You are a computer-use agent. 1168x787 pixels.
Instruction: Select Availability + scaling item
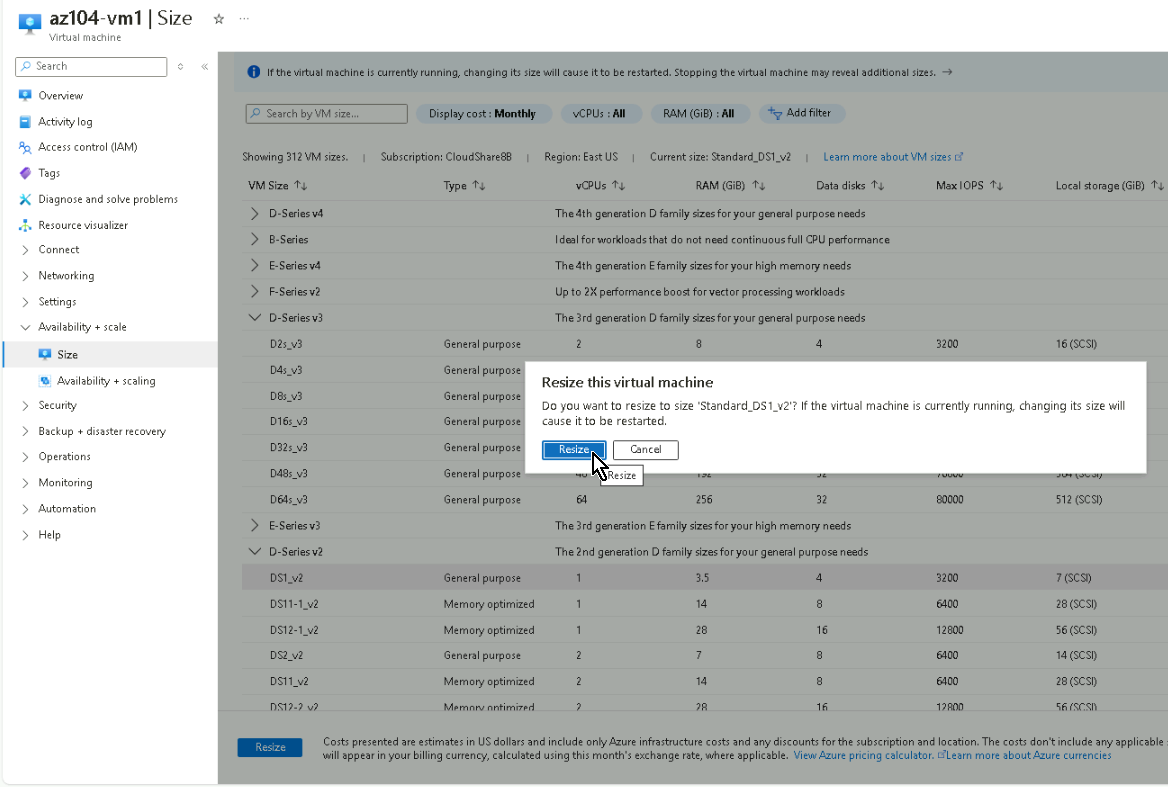coord(106,380)
